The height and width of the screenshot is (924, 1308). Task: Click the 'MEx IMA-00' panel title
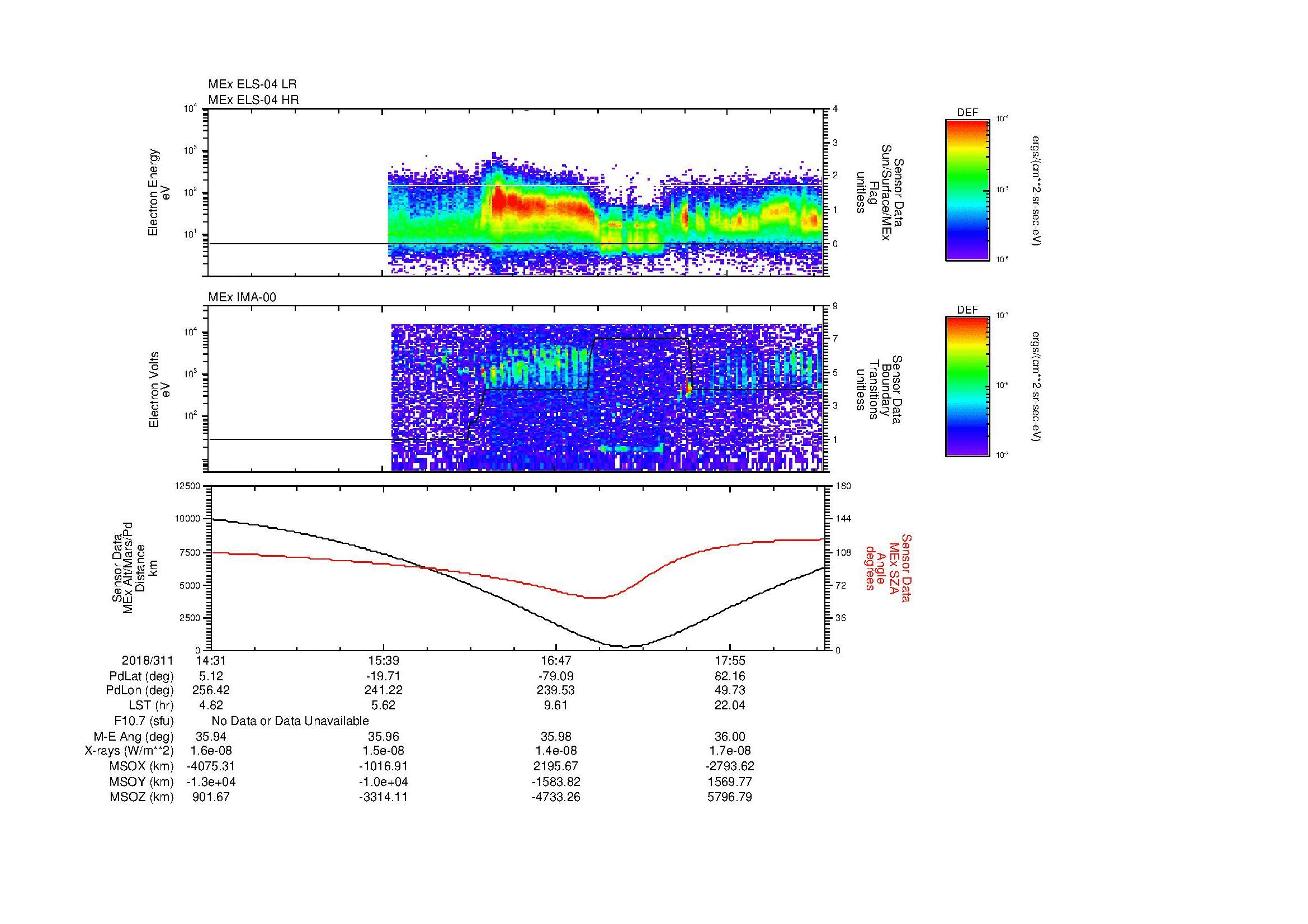242,297
